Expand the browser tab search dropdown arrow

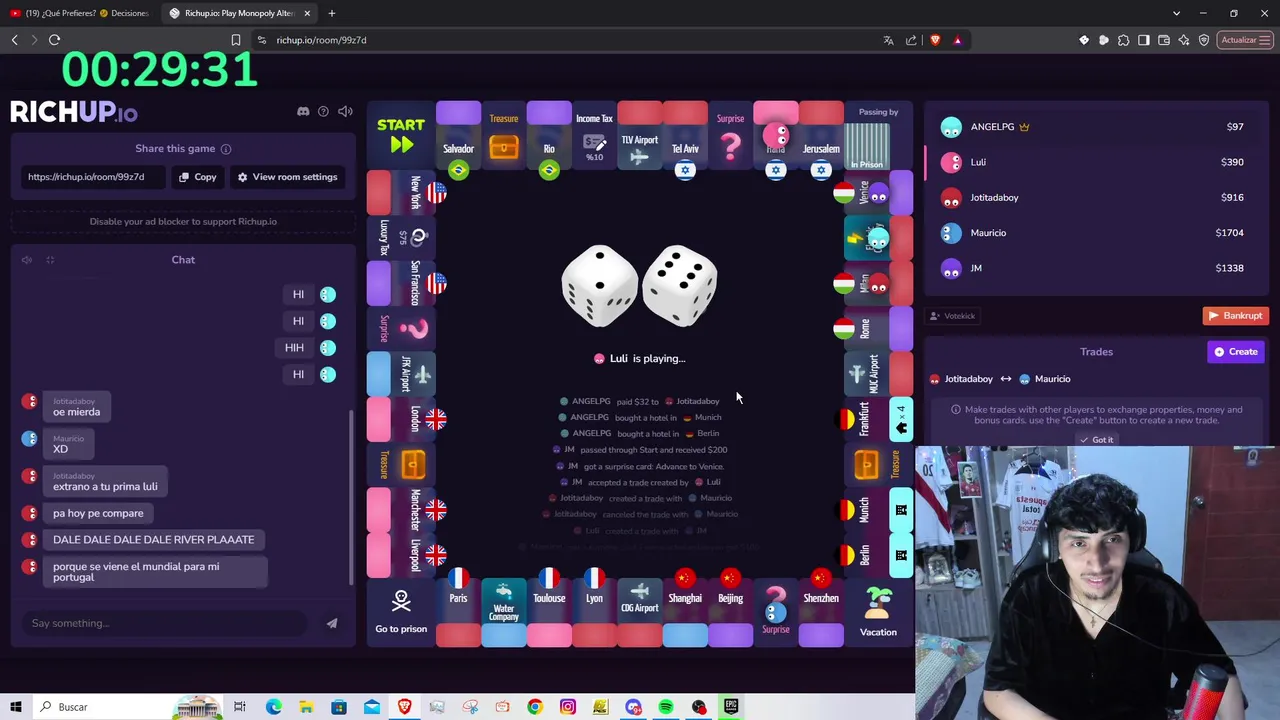click(x=1176, y=13)
